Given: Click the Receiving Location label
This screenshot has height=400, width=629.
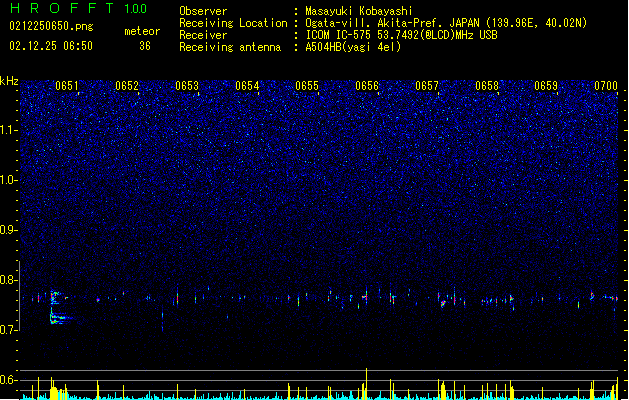Looking at the screenshot, I should pos(233,23).
